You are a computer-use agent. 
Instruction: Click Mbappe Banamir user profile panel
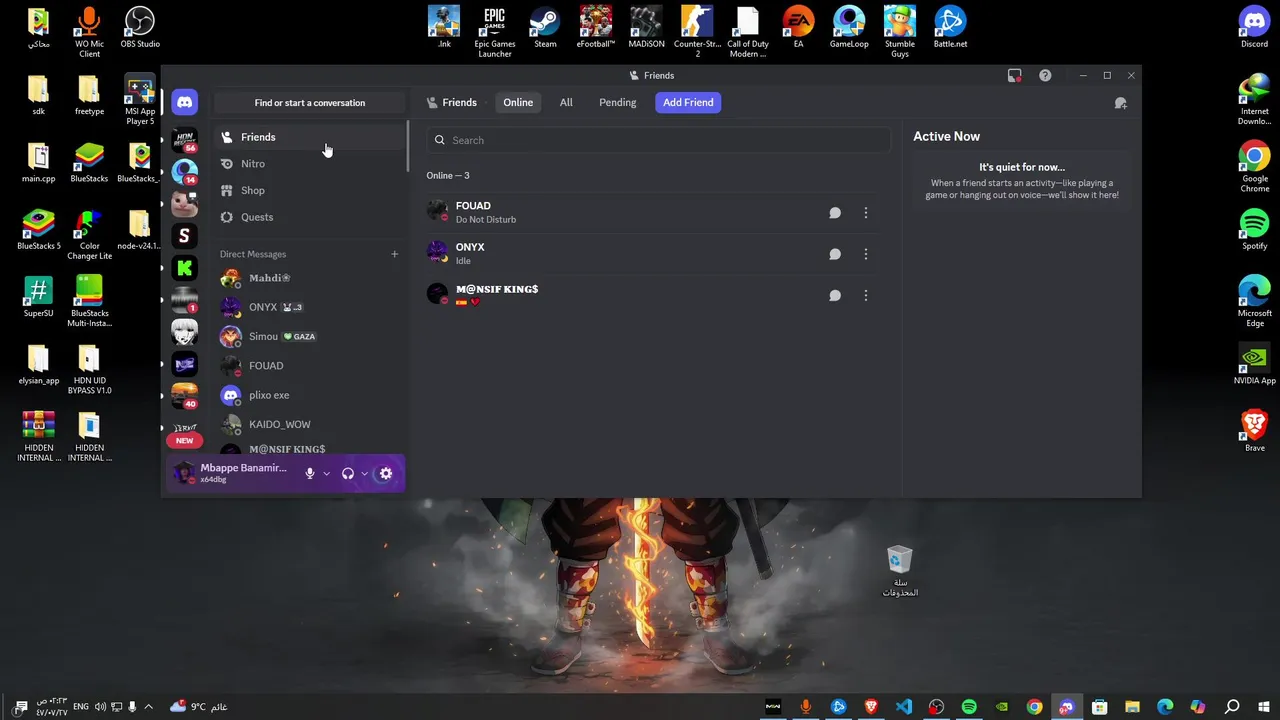click(x=231, y=473)
